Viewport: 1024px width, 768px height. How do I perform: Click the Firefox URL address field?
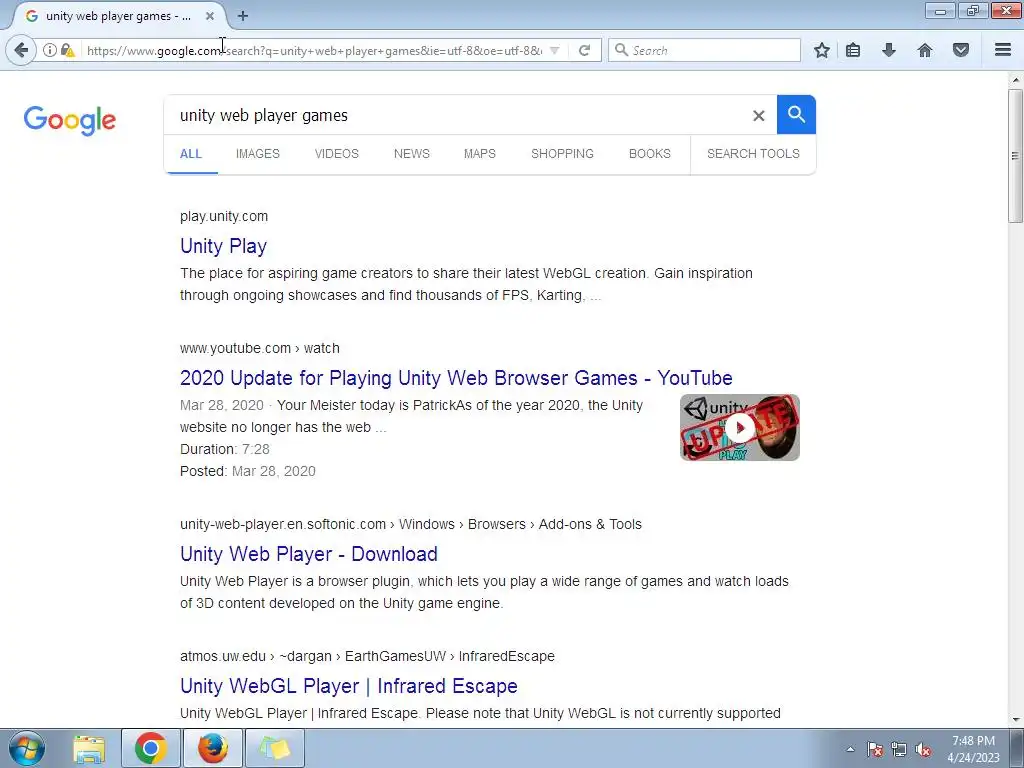coord(314,50)
